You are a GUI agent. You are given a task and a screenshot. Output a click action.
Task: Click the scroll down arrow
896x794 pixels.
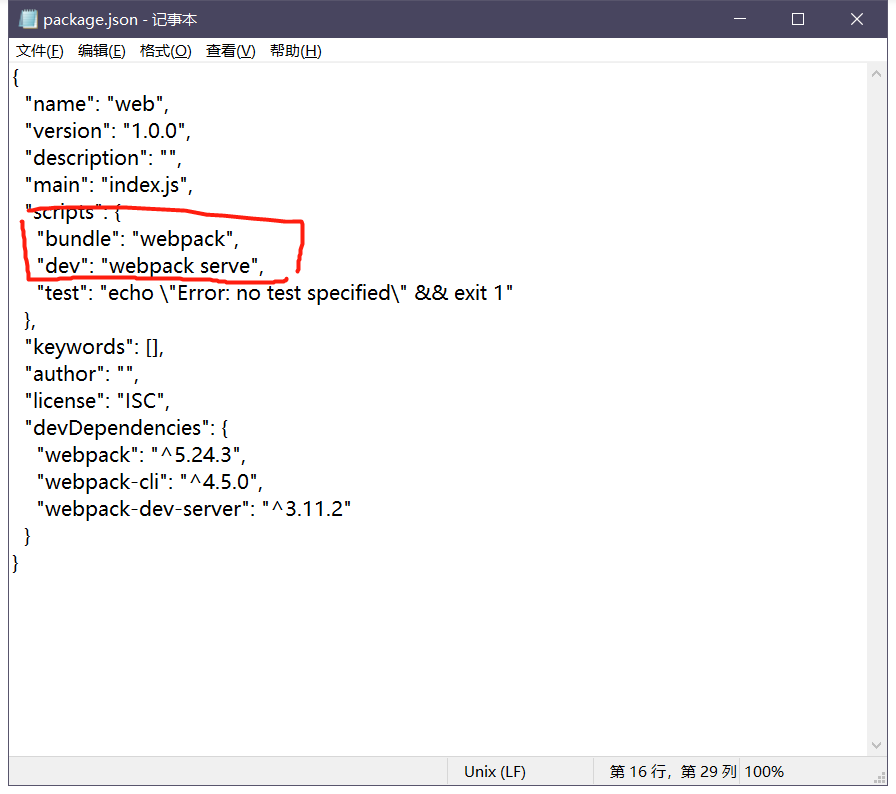tap(876, 745)
